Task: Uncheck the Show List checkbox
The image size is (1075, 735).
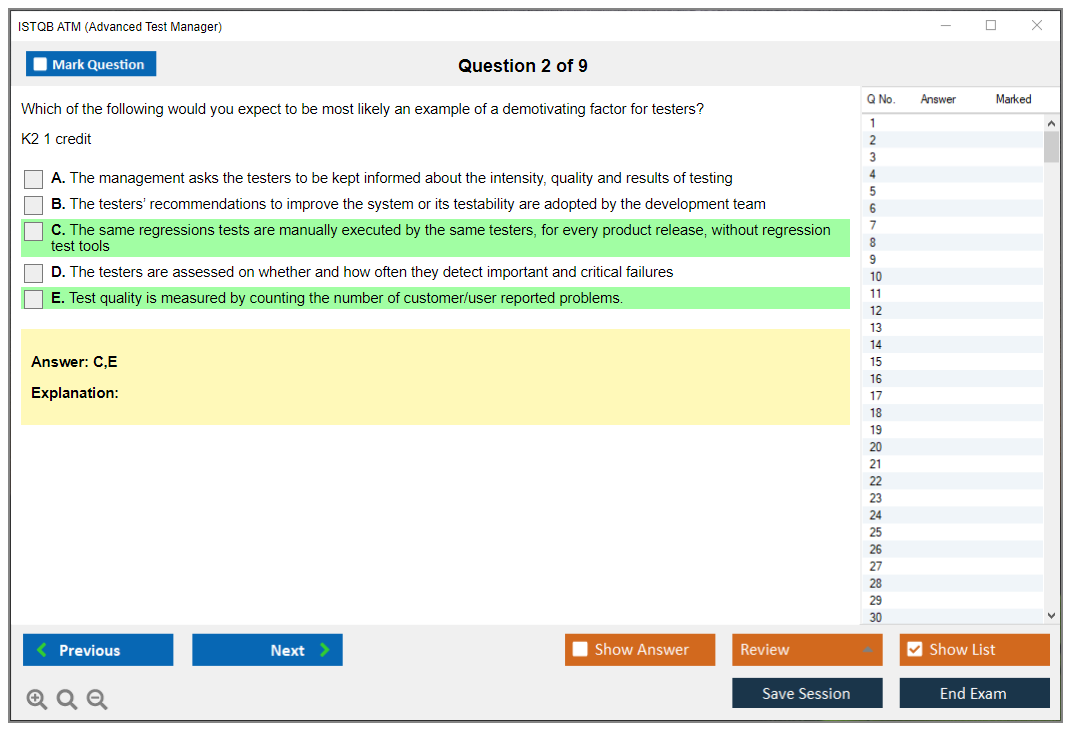Action: pos(914,650)
